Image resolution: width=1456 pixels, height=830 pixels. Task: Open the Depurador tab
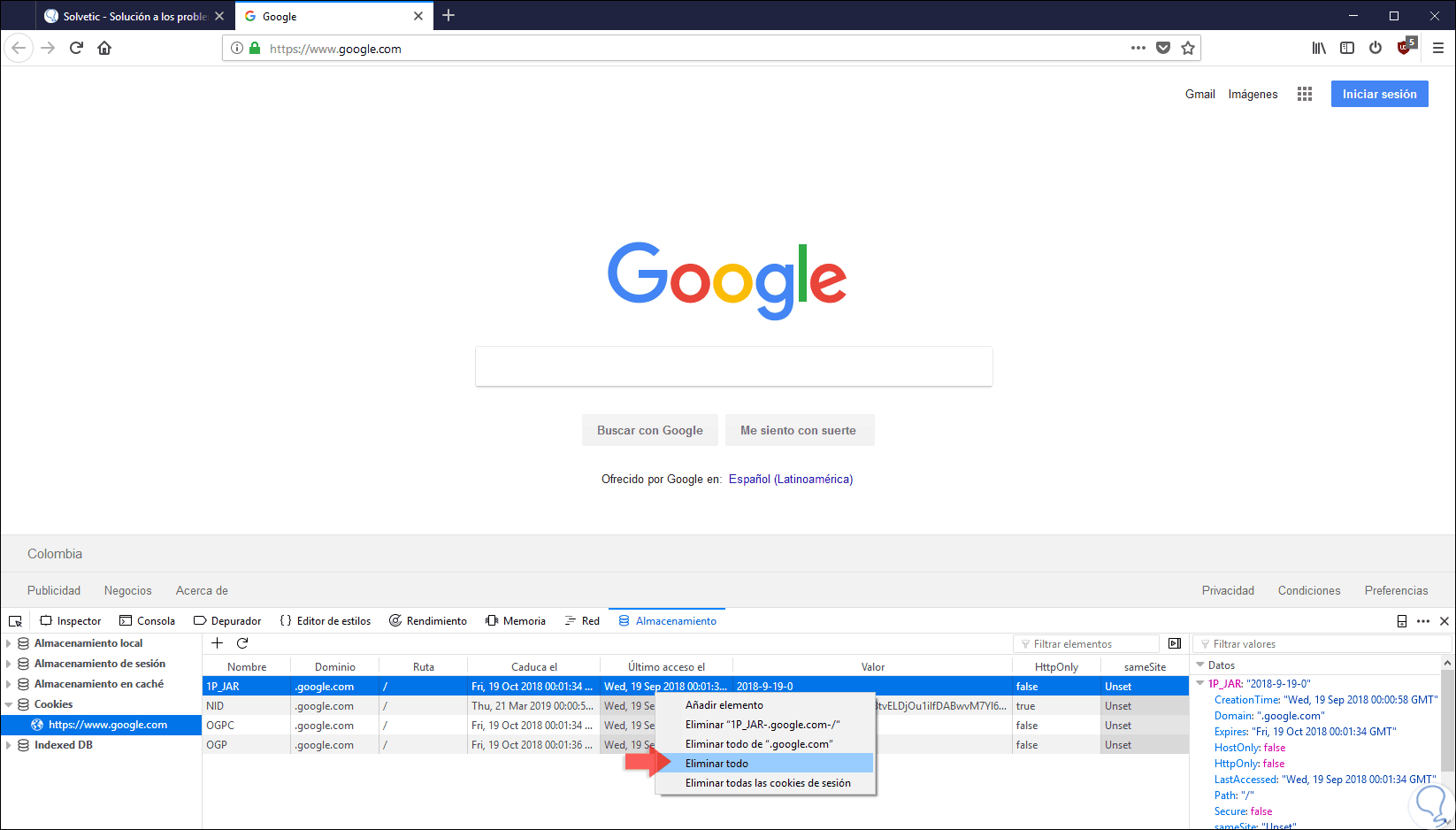point(227,621)
